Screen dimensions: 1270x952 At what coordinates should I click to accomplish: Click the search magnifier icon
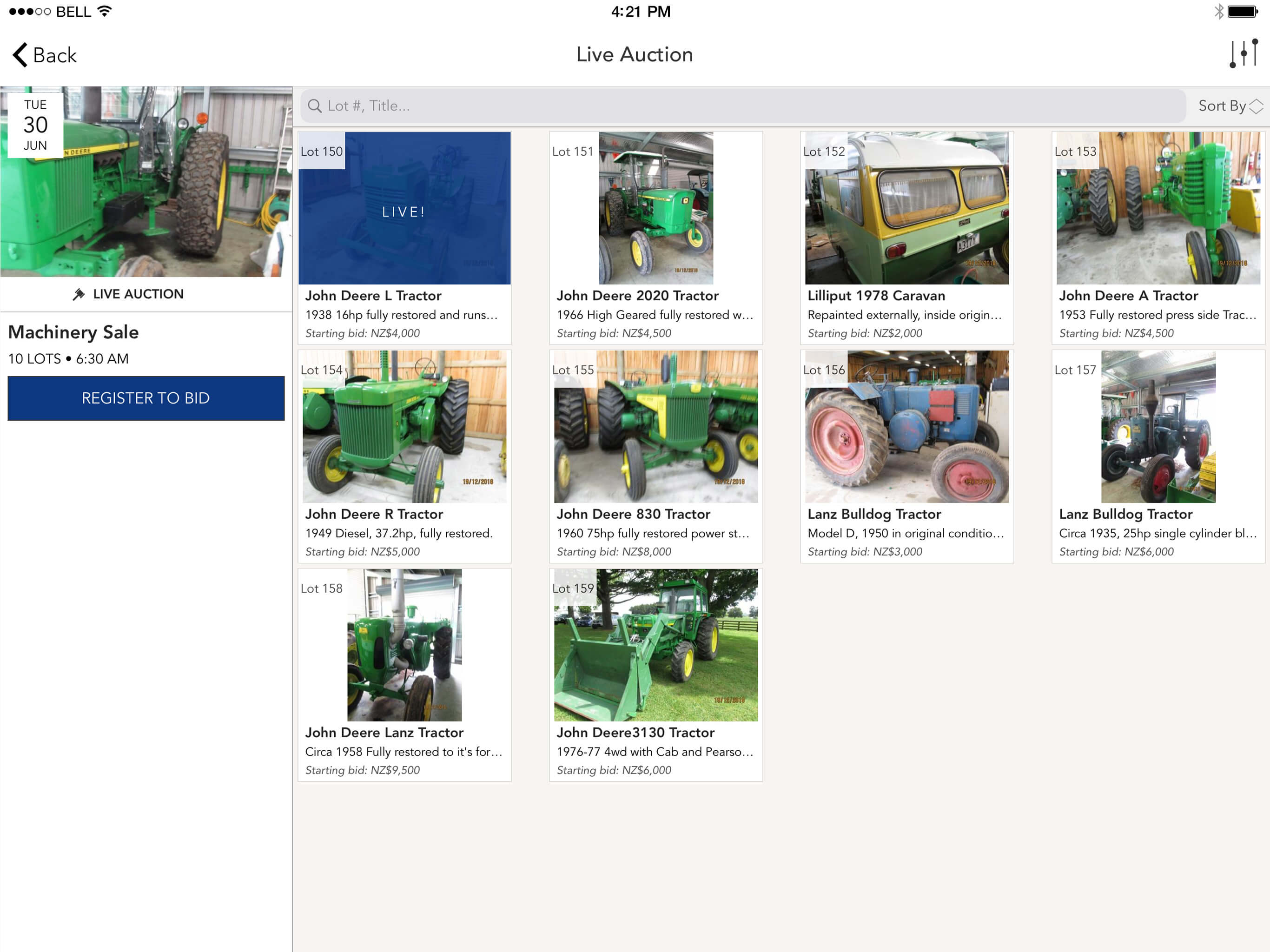click(314, 106)
